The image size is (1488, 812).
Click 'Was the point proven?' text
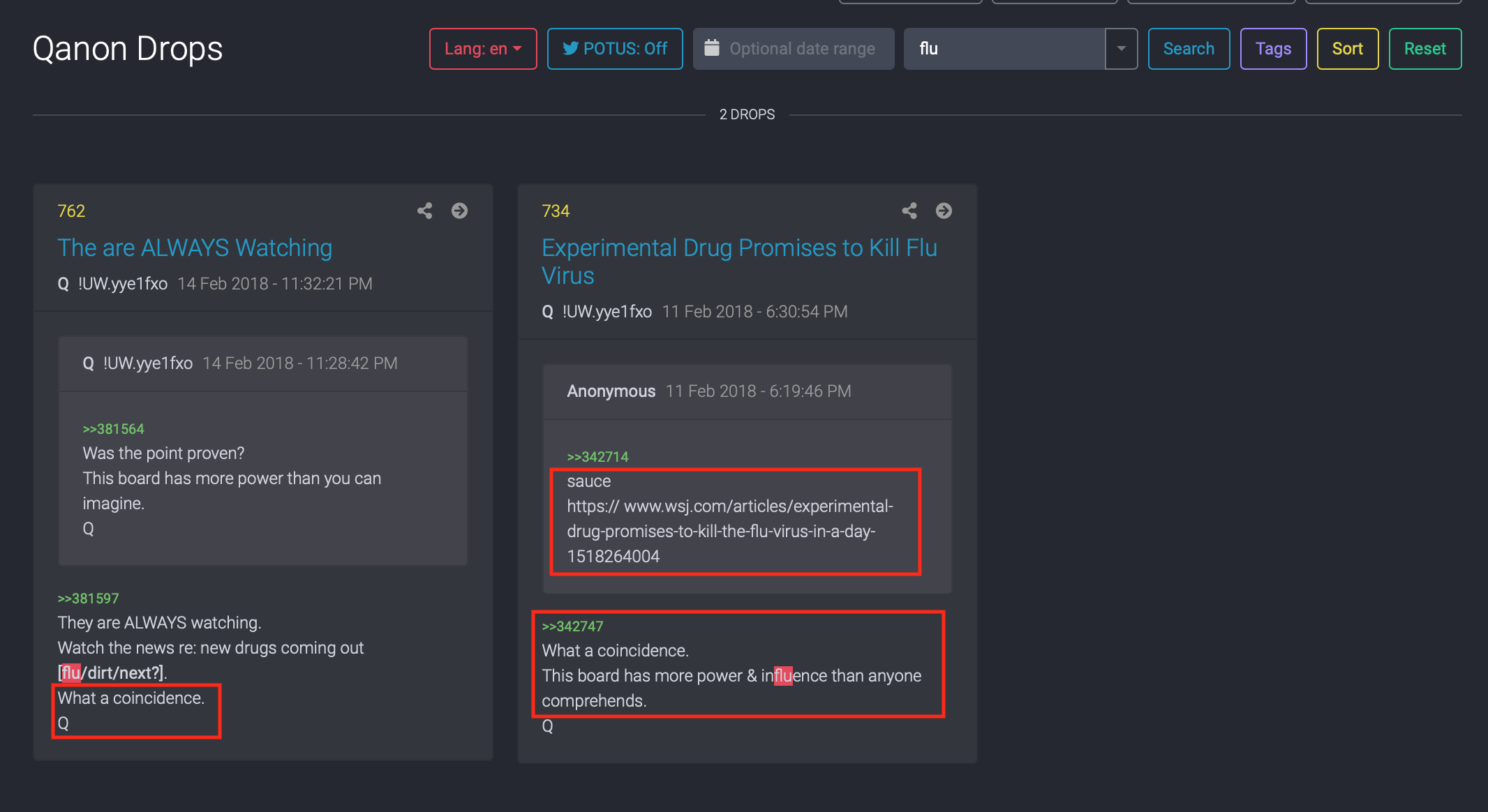pyautogui.click(x=163, y=453)
